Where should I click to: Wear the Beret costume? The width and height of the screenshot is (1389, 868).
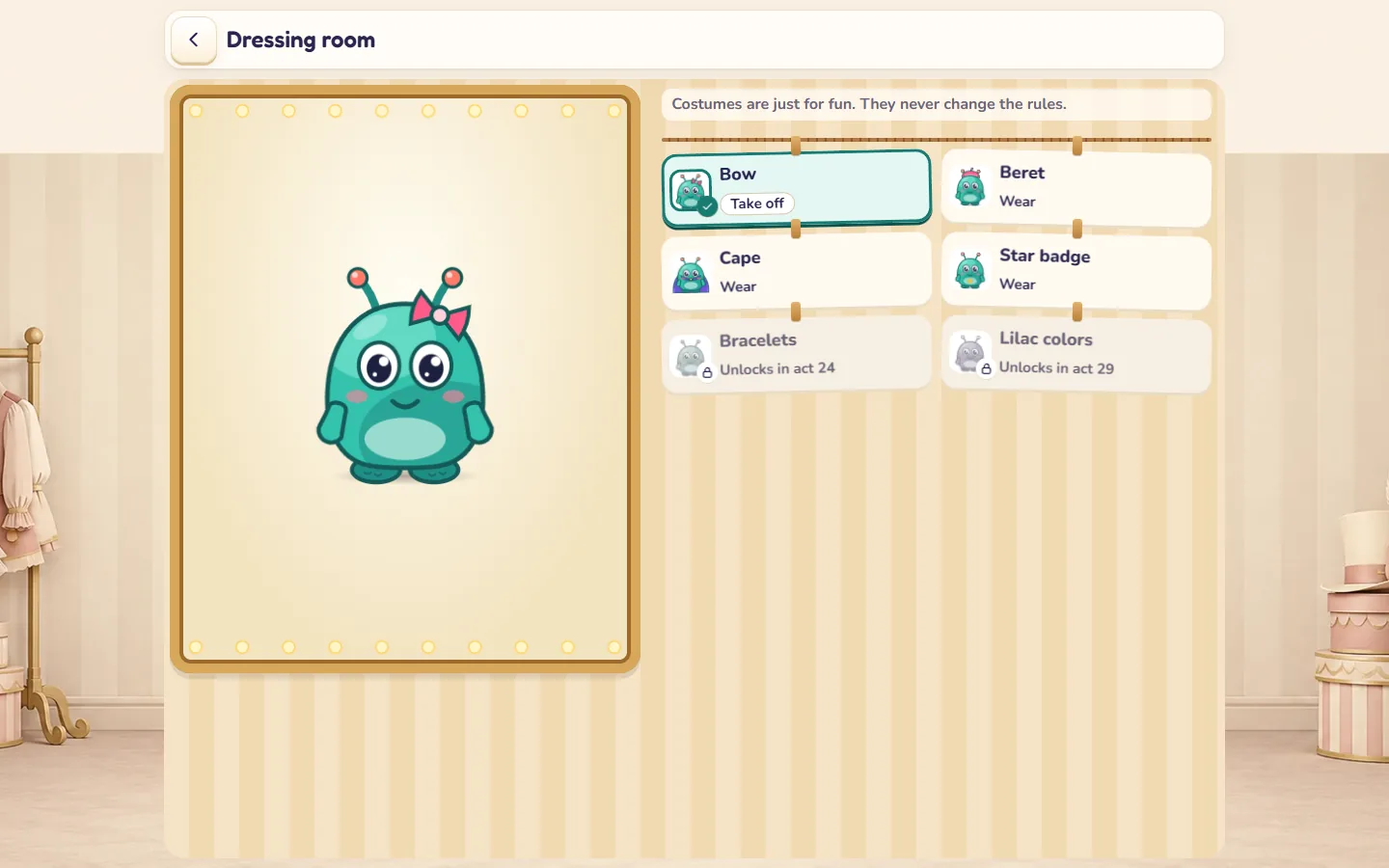point(1018,202)
